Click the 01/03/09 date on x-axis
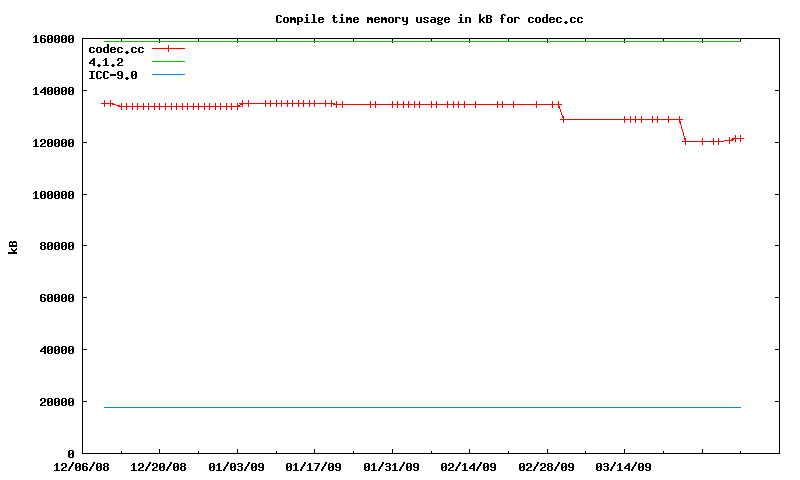 [x=237, y=467]
